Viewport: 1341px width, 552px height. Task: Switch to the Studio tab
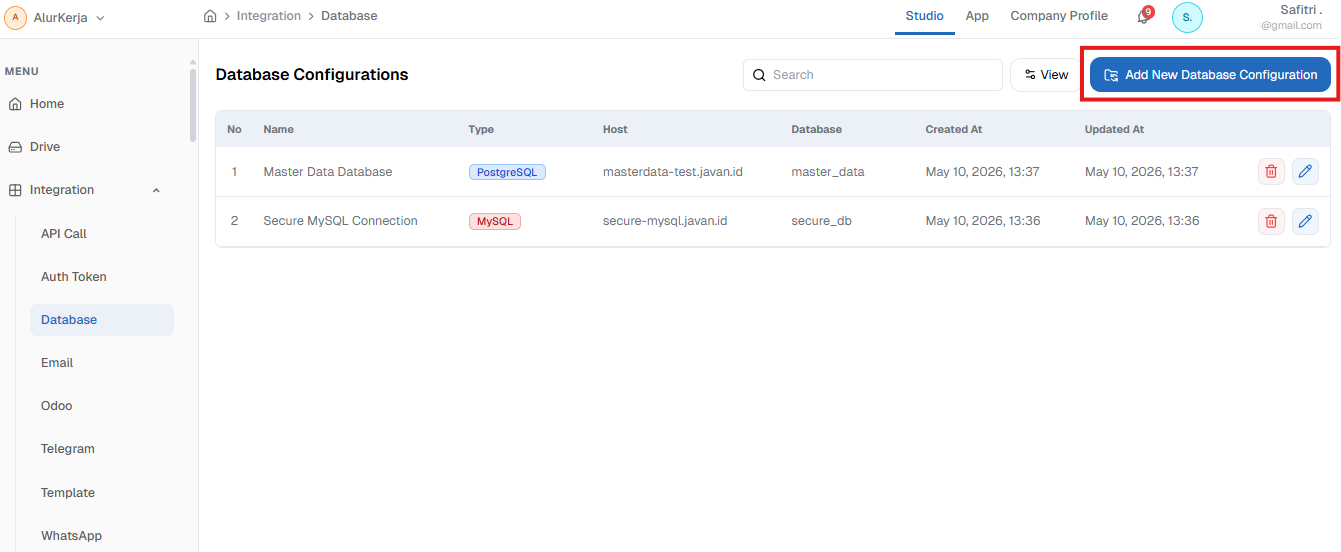pos(925,16)
